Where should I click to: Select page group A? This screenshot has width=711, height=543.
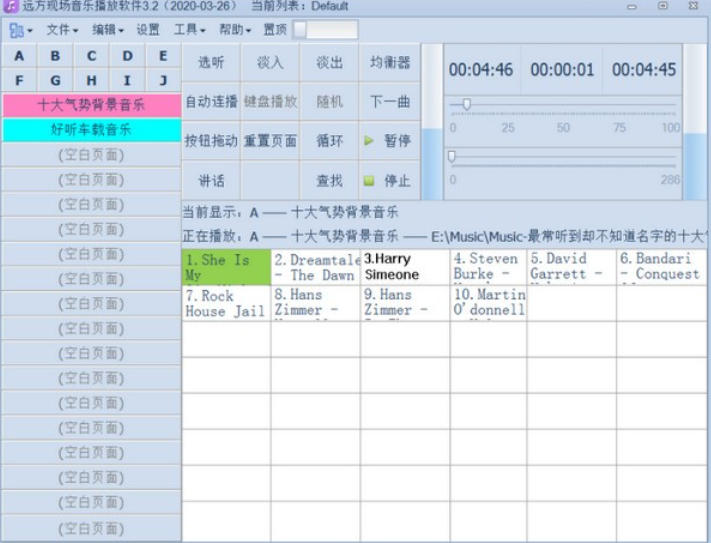pos(19,56)
